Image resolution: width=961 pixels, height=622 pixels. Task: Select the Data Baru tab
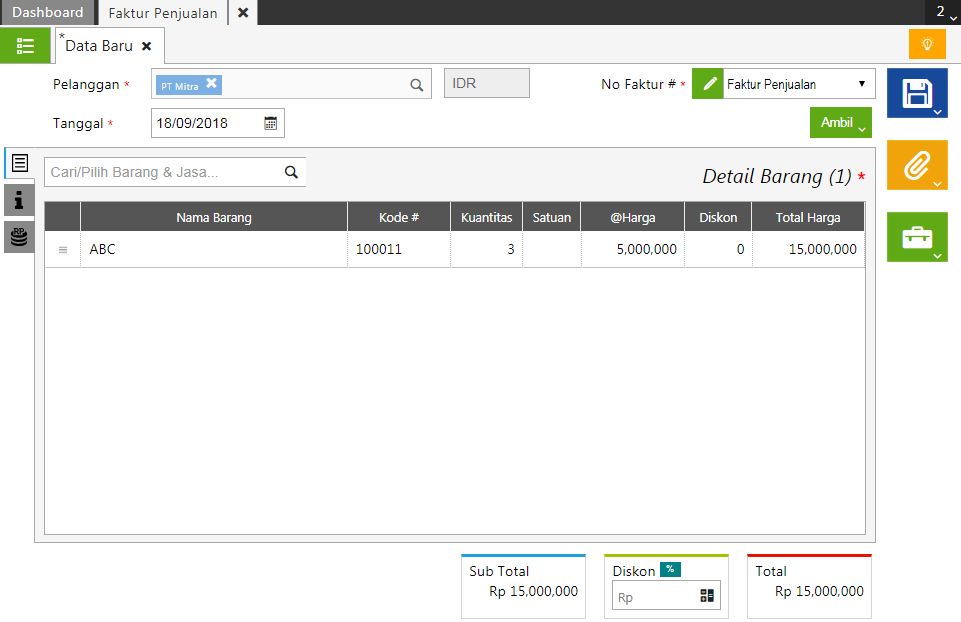[98, 46]
